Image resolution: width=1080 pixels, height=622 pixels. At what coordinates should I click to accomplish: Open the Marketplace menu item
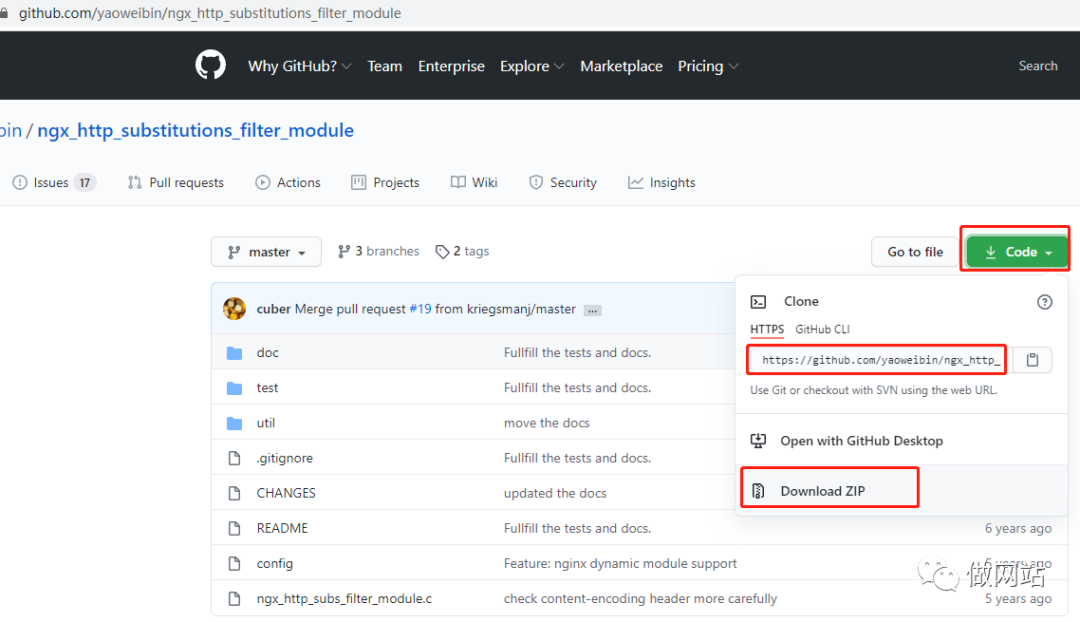621,66
